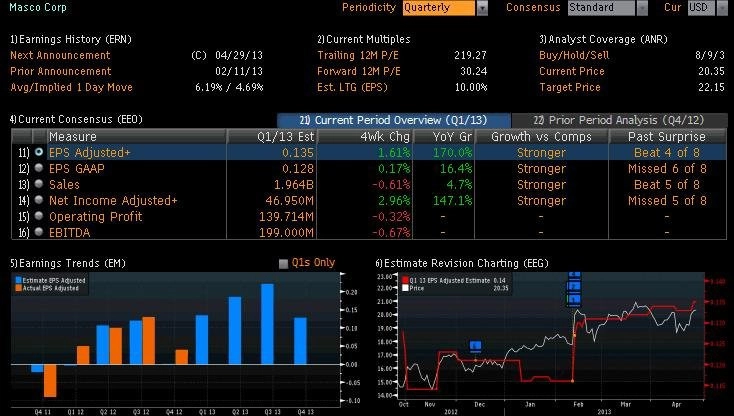Image resolution: width=734 pixels, height=416 pixels.
Task: Click the Net Income Adjusted+ measure label
Action: (x=113, y=200)
